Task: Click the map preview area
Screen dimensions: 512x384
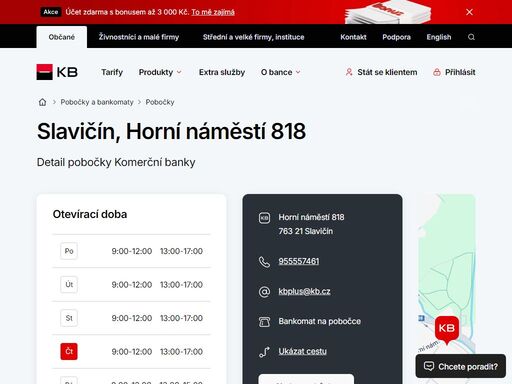Action: (447, 273)
